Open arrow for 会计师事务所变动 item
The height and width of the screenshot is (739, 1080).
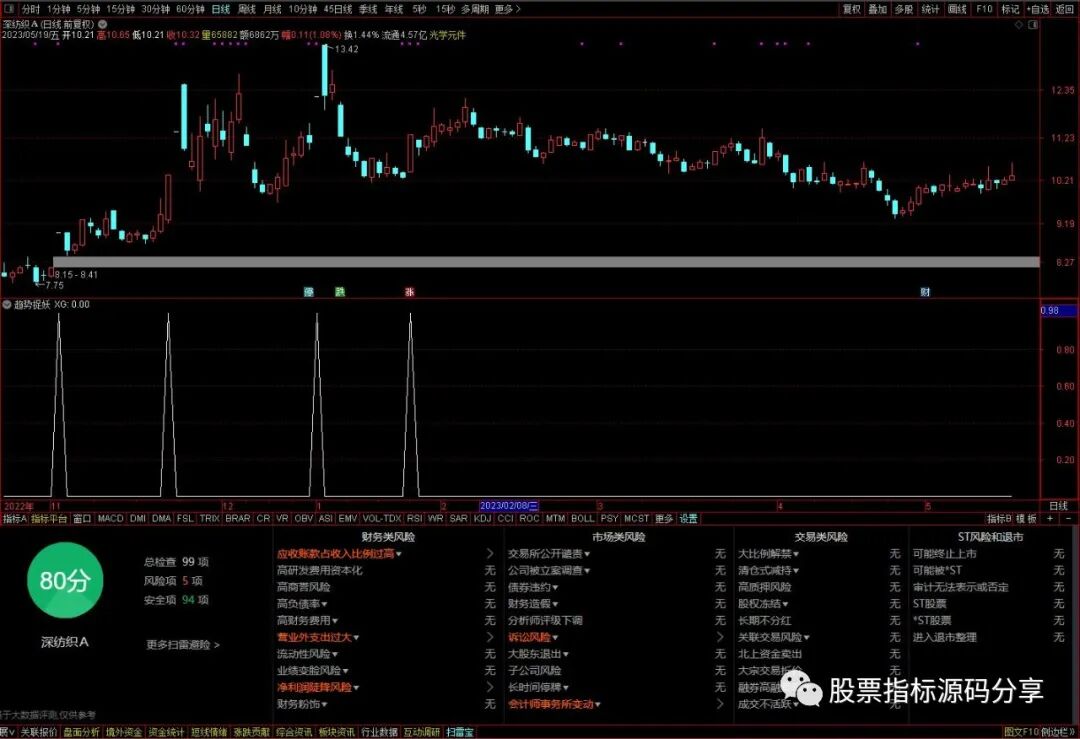(720, 704)
